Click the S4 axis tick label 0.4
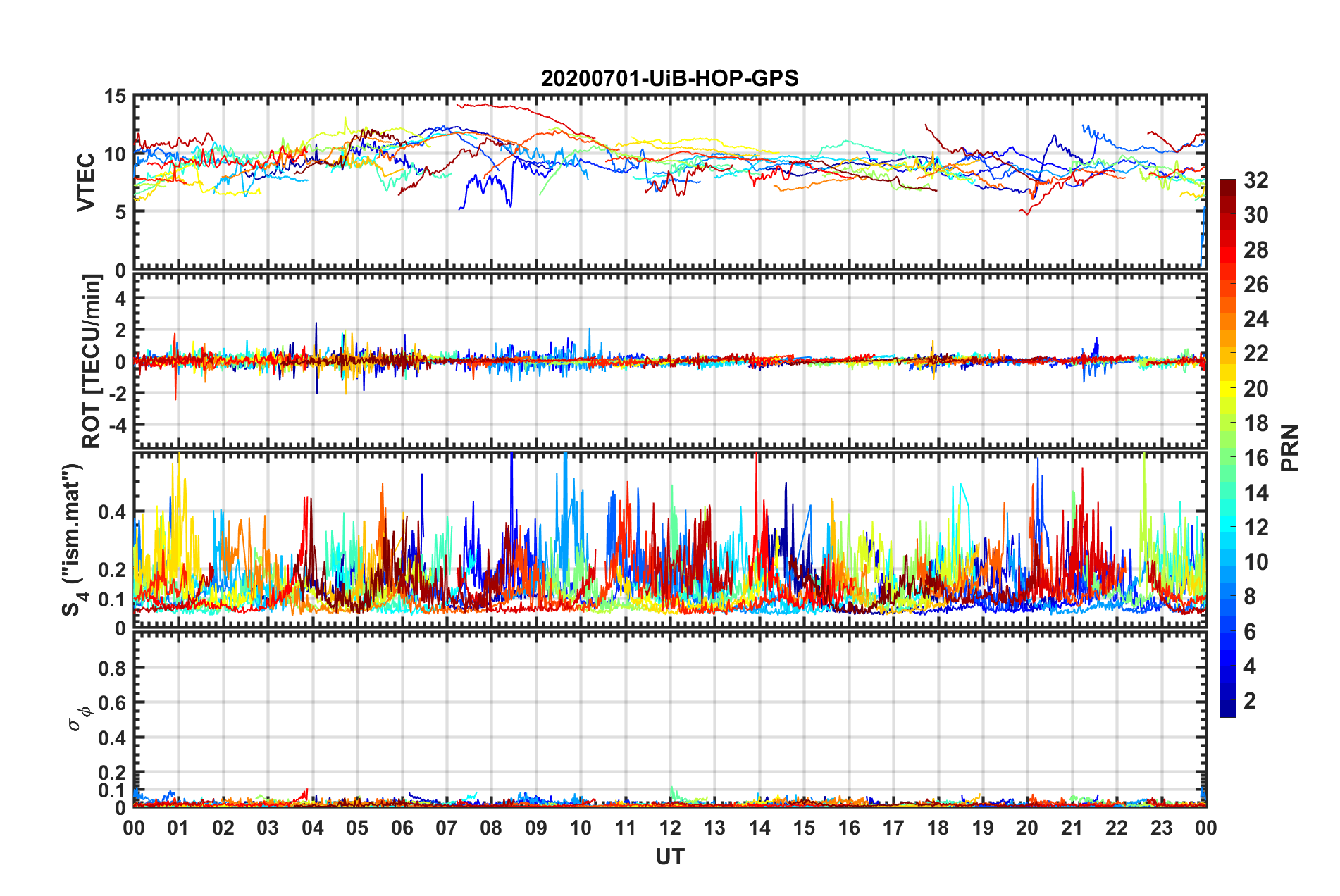Viewport: 1340px width, 896px height. [x=113, y=512]
